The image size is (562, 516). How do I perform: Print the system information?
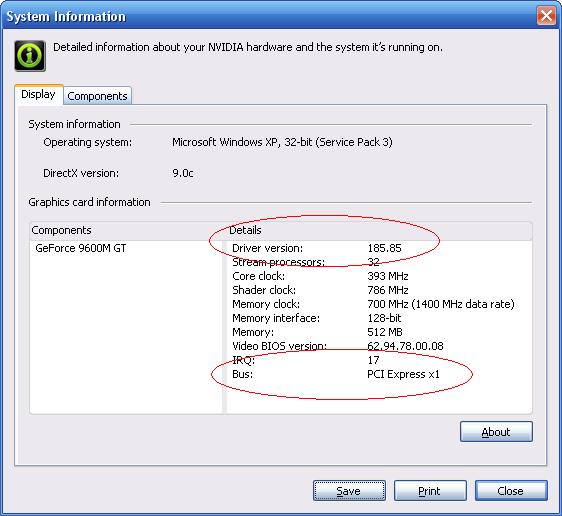(x=430, y=491)
